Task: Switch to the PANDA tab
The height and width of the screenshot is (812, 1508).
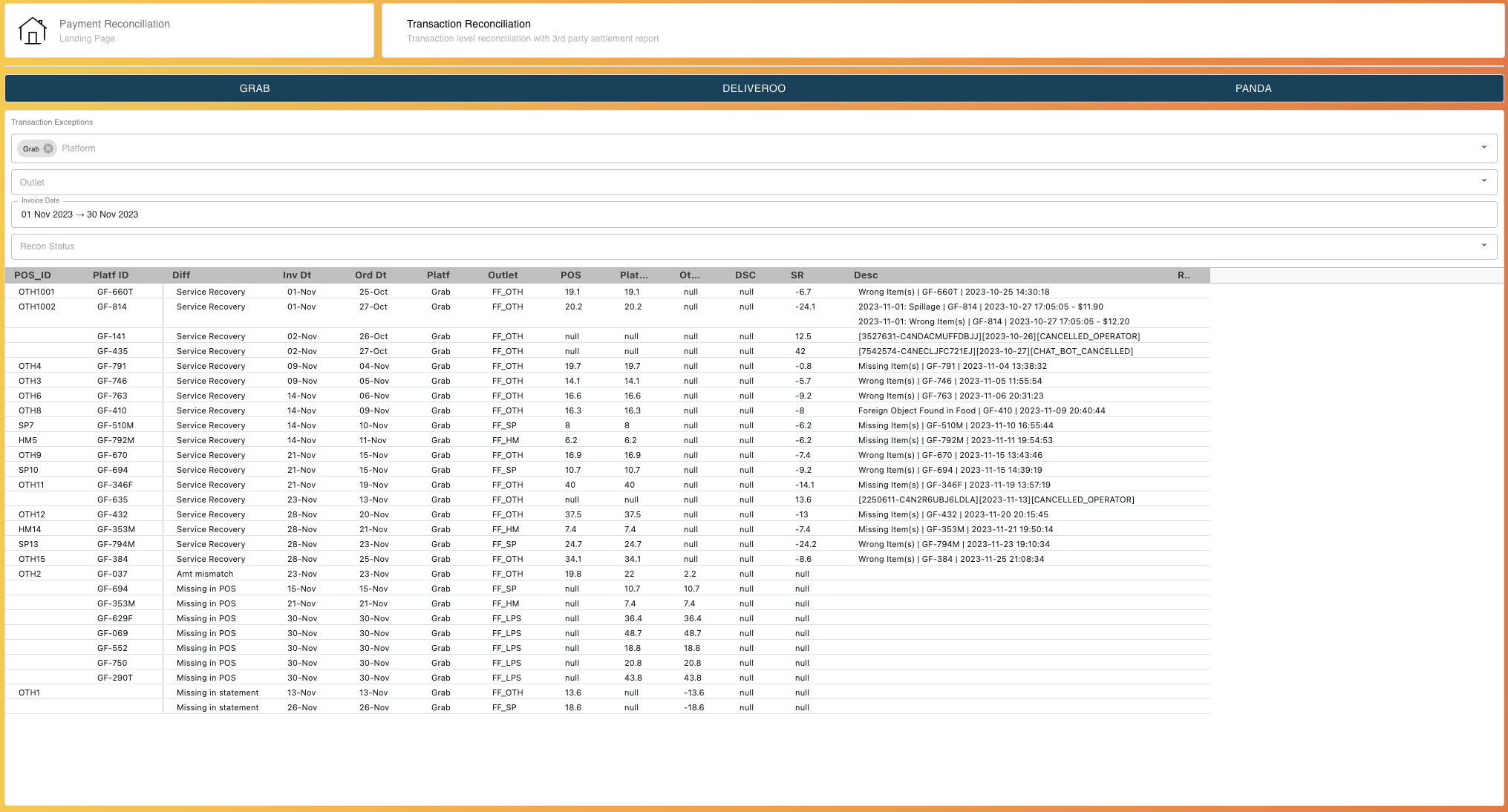Action: [1253, 88]
